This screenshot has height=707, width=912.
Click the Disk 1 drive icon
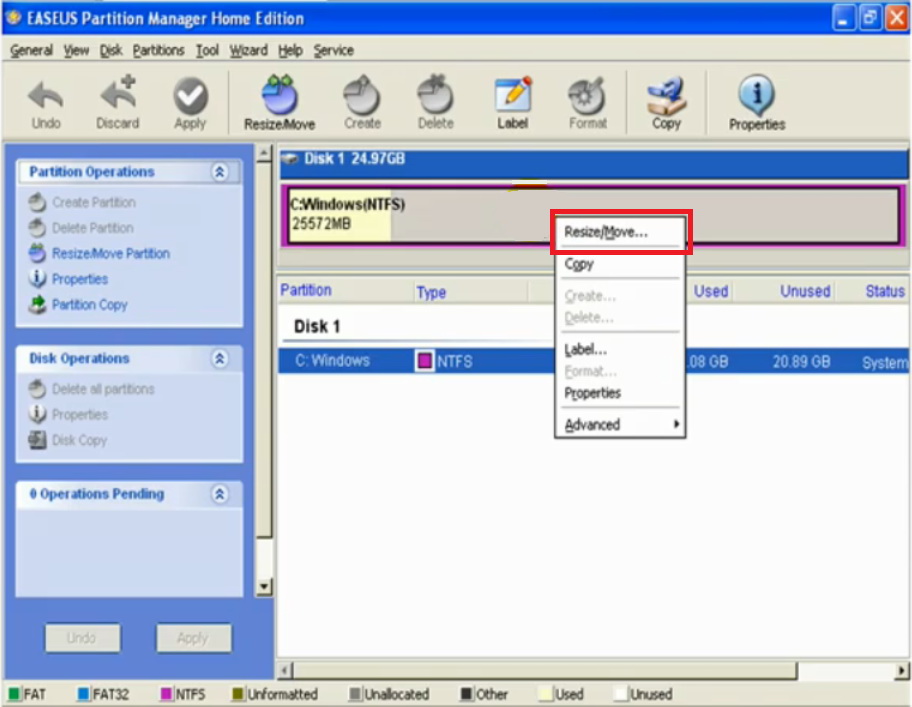pos(290,159)
